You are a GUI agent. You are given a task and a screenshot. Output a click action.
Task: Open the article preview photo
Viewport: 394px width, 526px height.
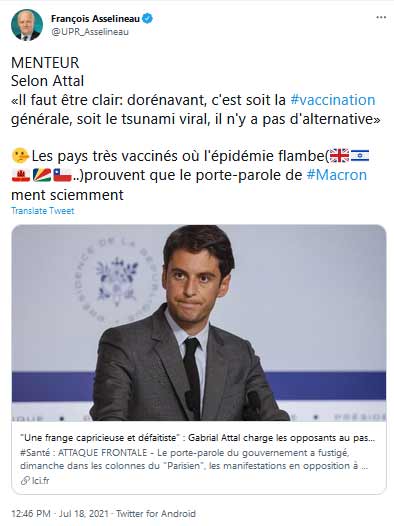pyautogui.click(x=199, y=323)
